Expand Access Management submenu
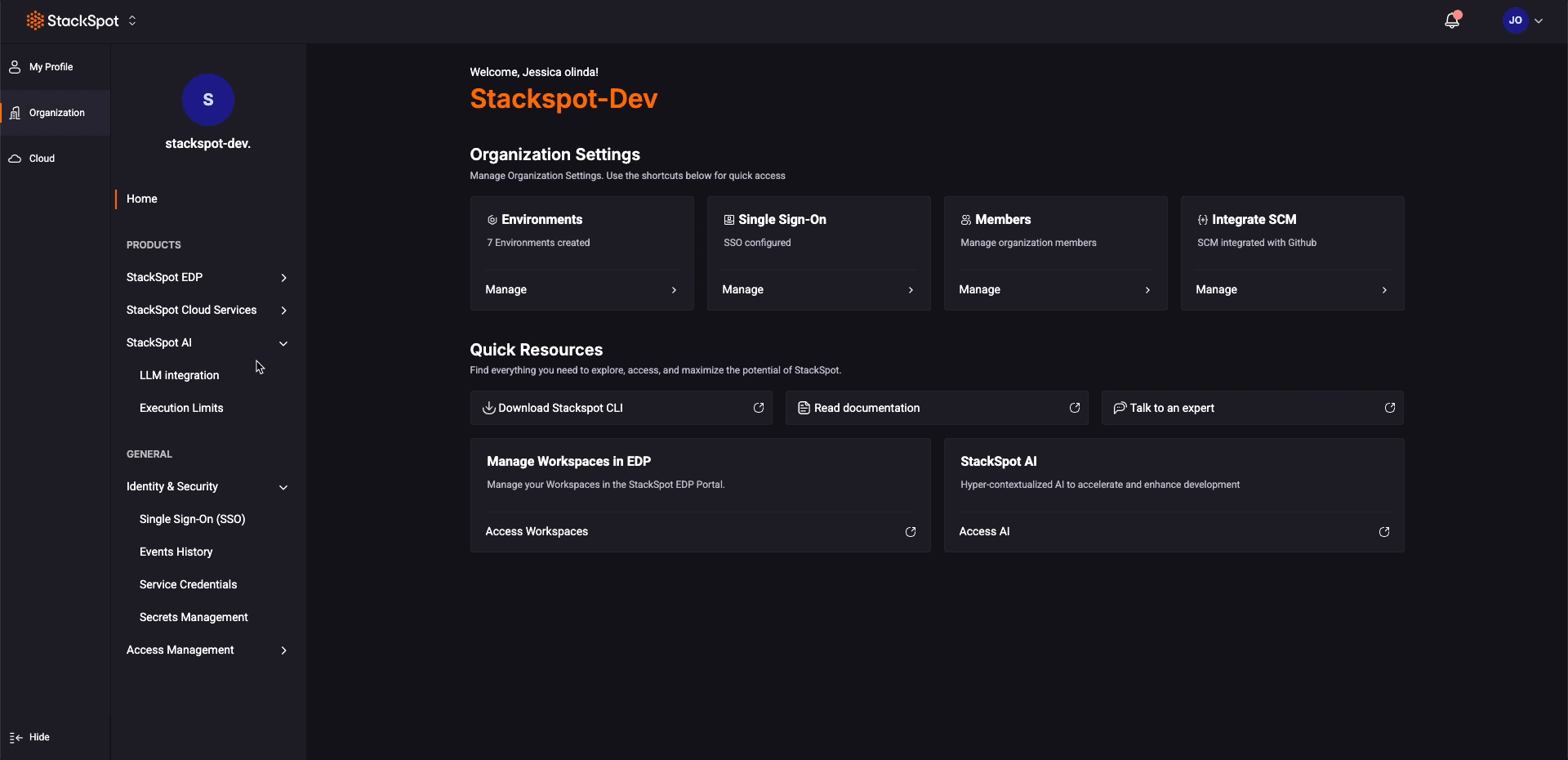The image size is (1568, 760). tap(283, 650)
